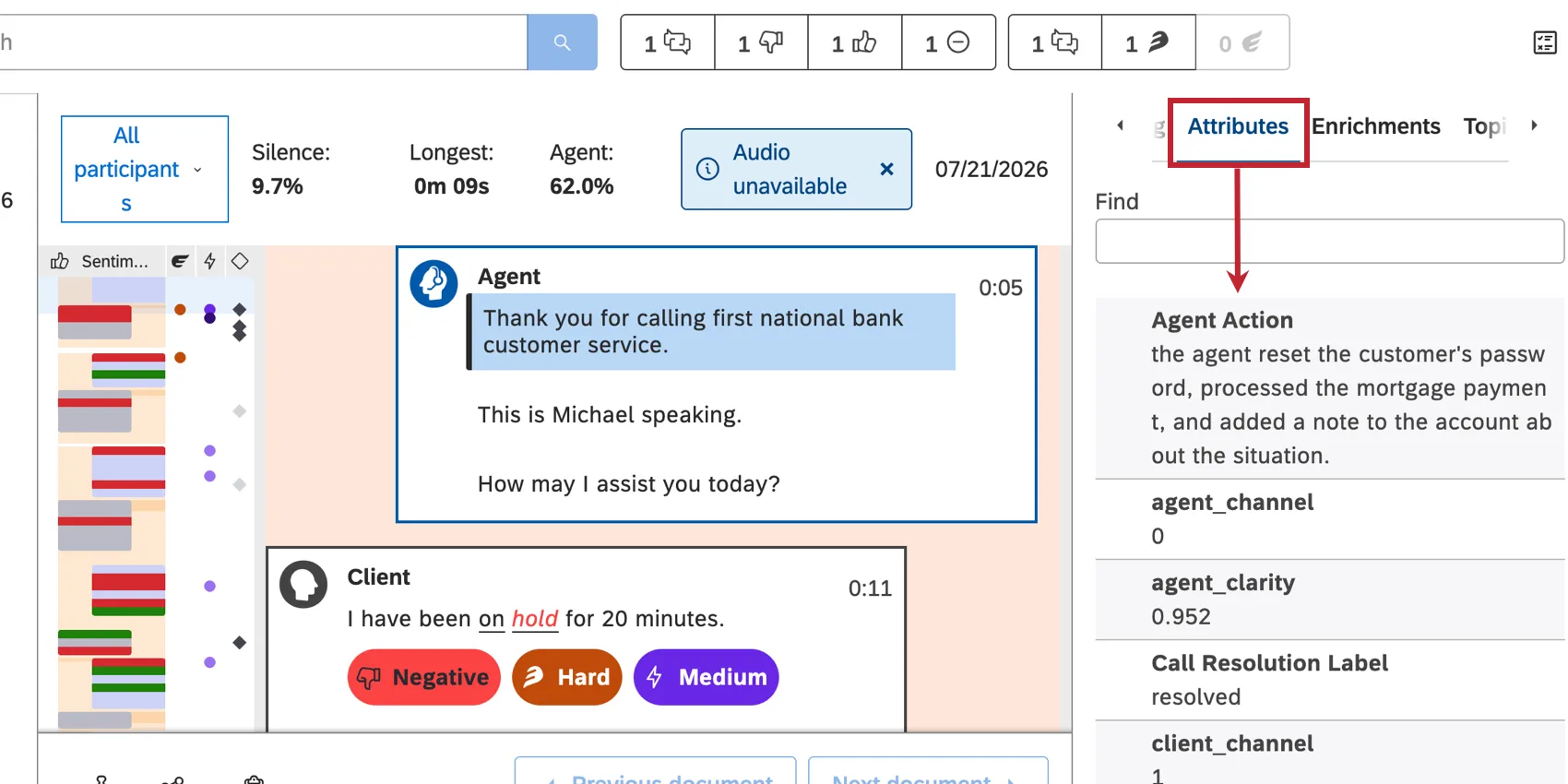The width and height of the screenshot is (1568, 784).
Task: Open the partially visible Topics tab
Action: coord(1484,126)
